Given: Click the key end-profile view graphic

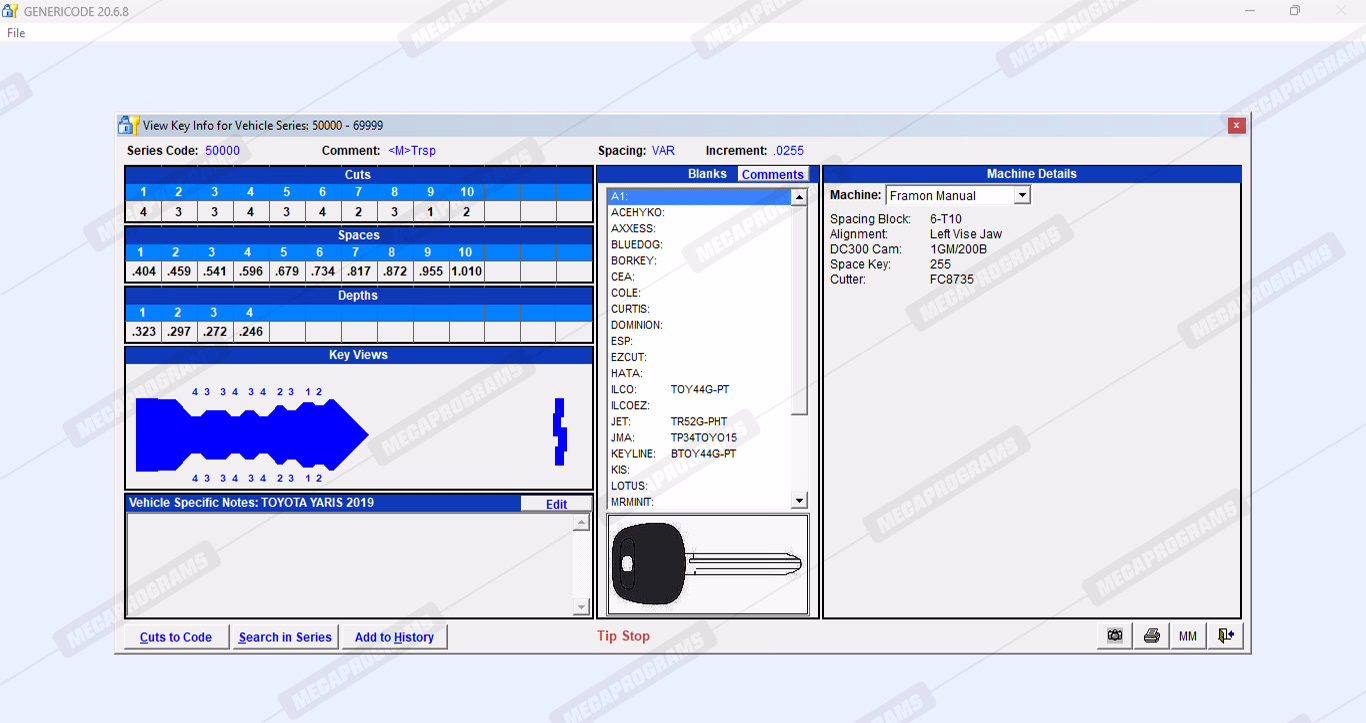Looking at the screenshot, I should tap(560, 431).
